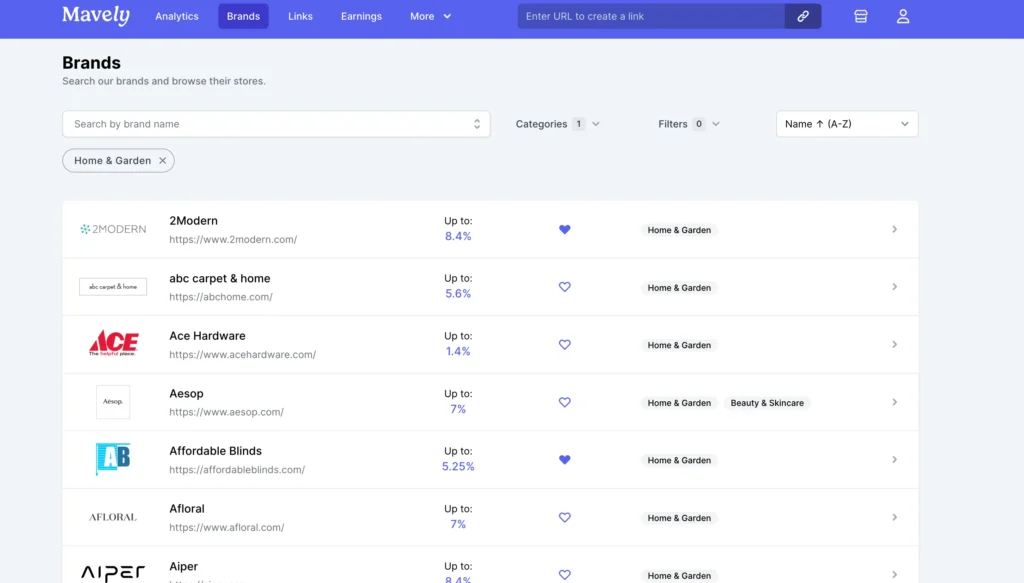The width and height of the screenshot is (1024, 583).
Task: Click the Mavely logo
Action: (x=96, y=15)
